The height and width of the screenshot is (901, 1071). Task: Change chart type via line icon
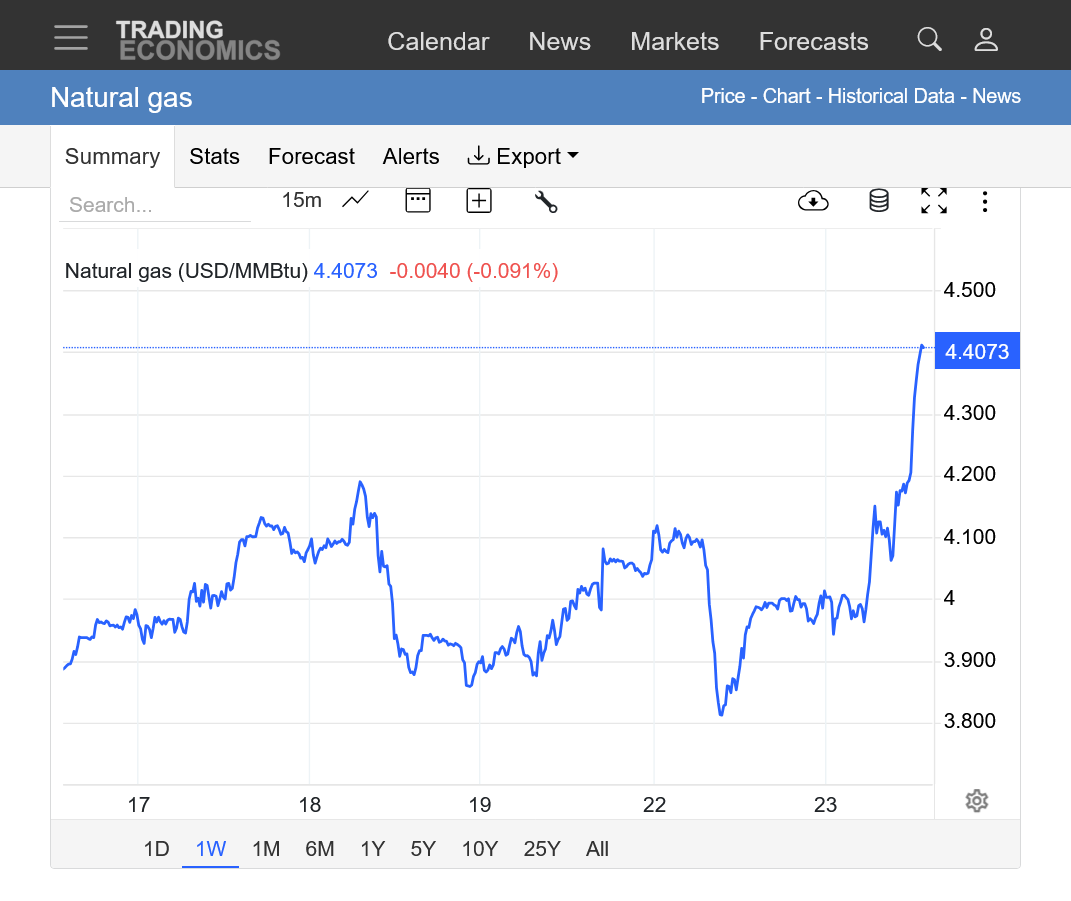[355, 200]
